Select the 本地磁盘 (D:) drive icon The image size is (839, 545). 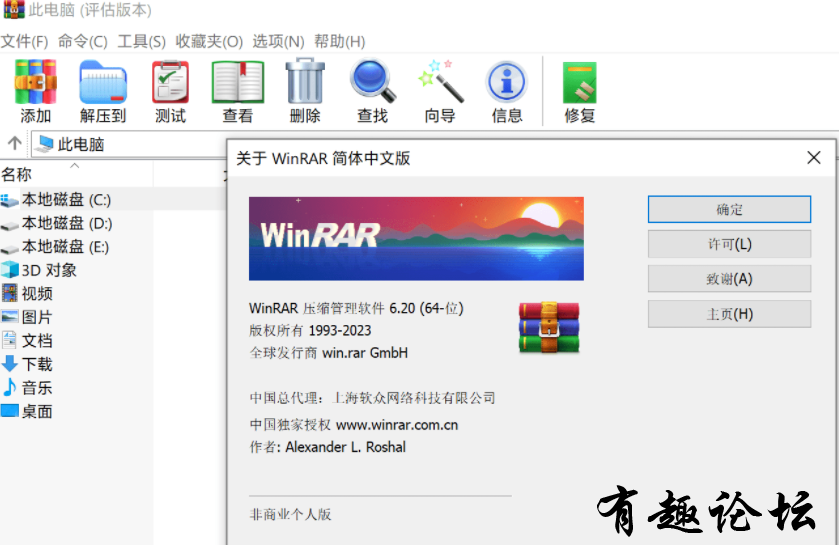tap(10, 225)
